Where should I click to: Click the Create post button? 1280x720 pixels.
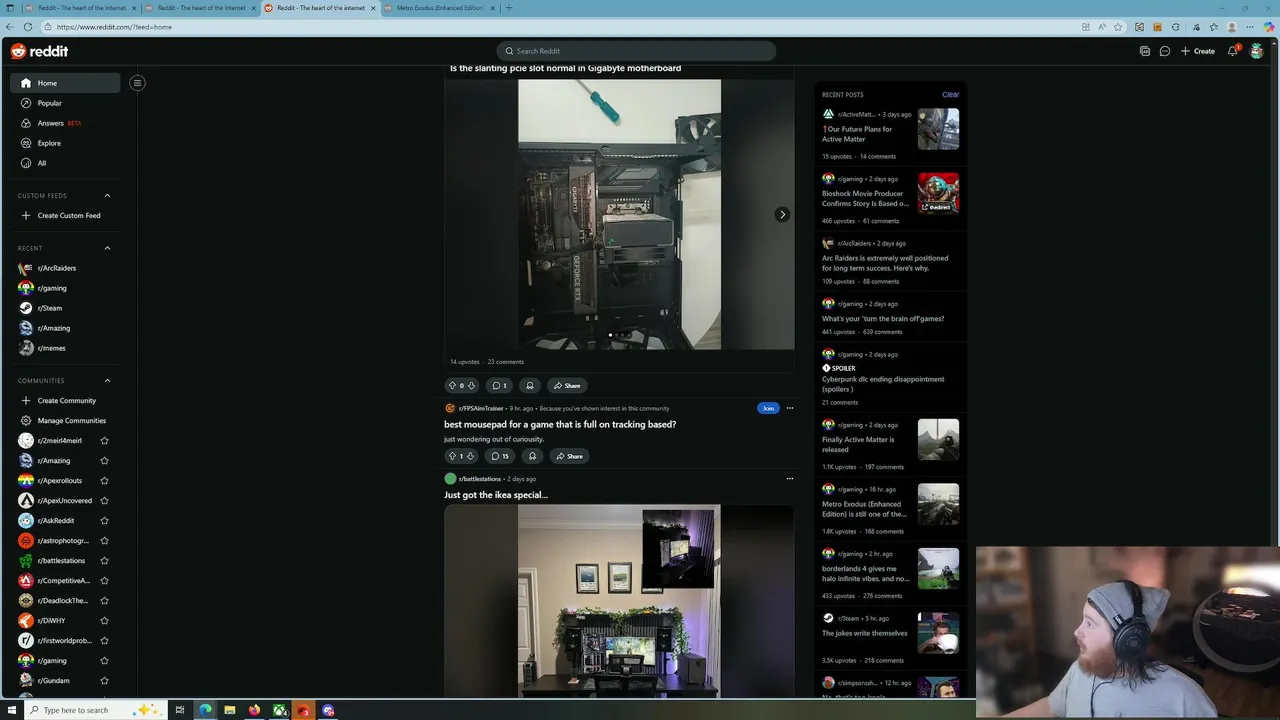[x=1198, y=51]
